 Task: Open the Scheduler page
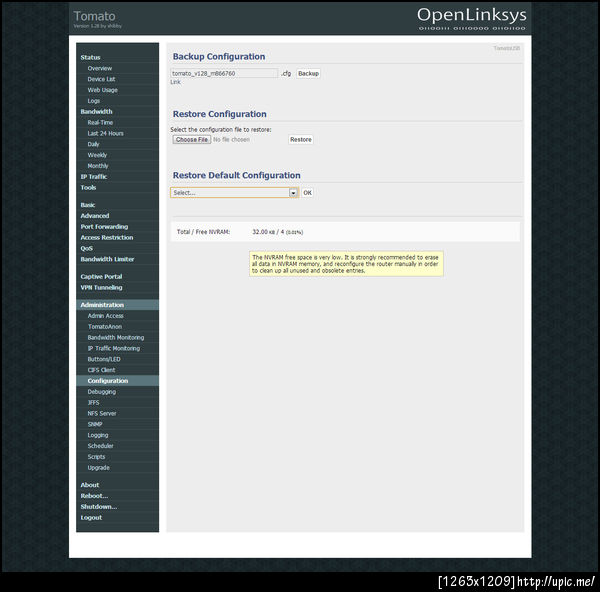100,446
